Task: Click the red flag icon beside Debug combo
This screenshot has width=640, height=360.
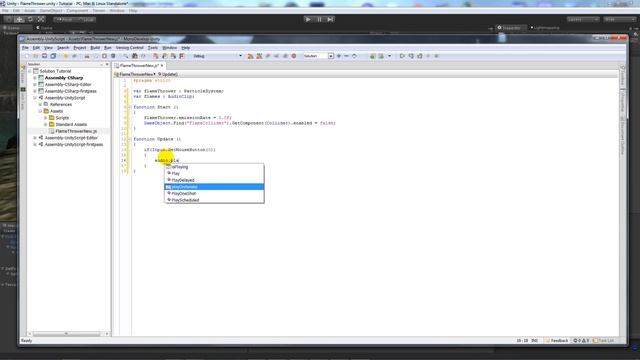Action: point(182,56)
